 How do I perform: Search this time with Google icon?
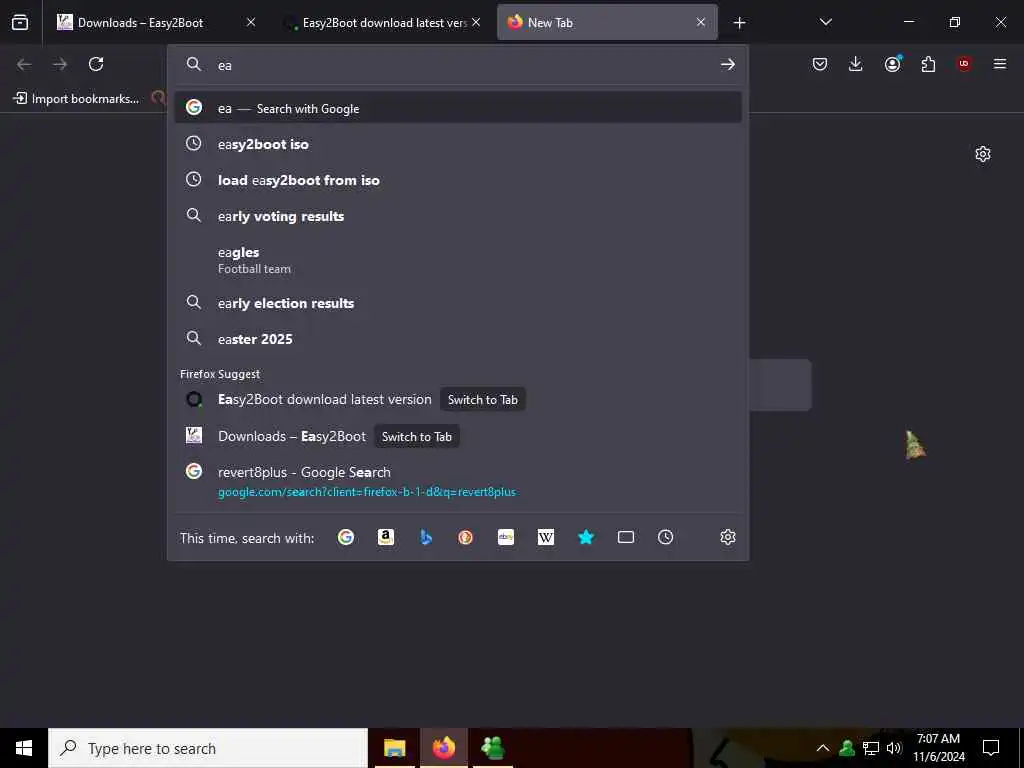(x=346, y=537)
